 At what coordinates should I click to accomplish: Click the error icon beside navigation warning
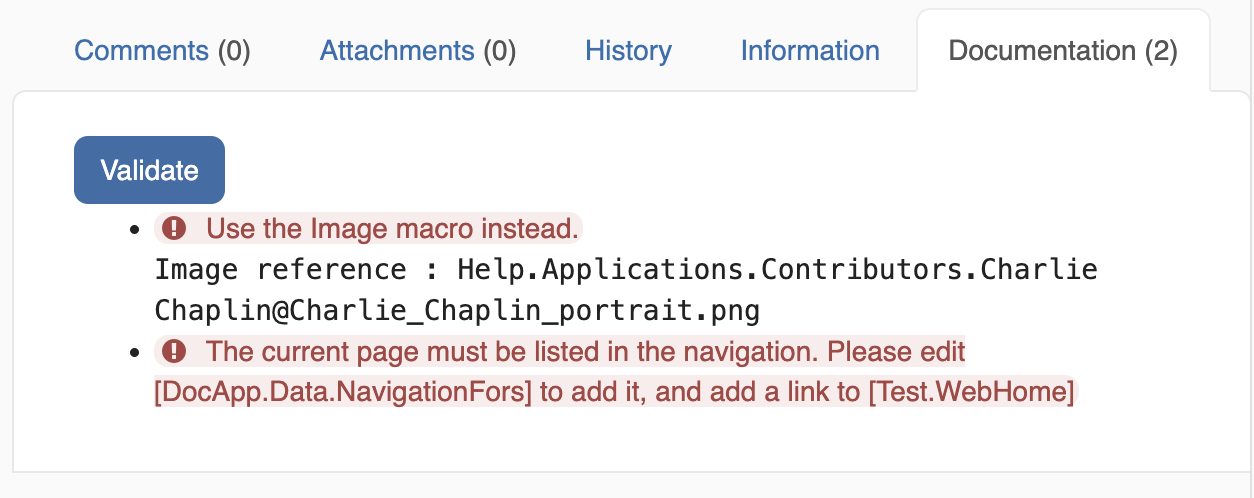click(x=174, y=352)
